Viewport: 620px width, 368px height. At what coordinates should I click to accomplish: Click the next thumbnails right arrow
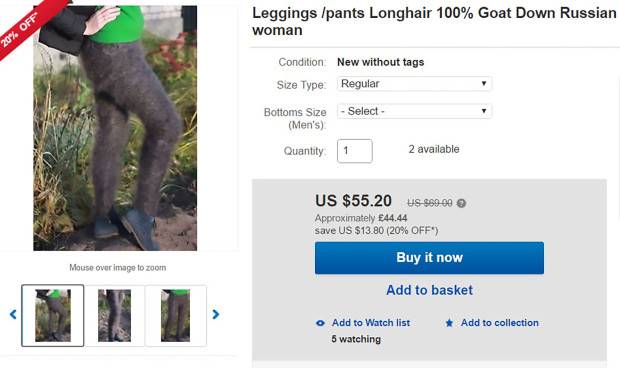(215, 314)
